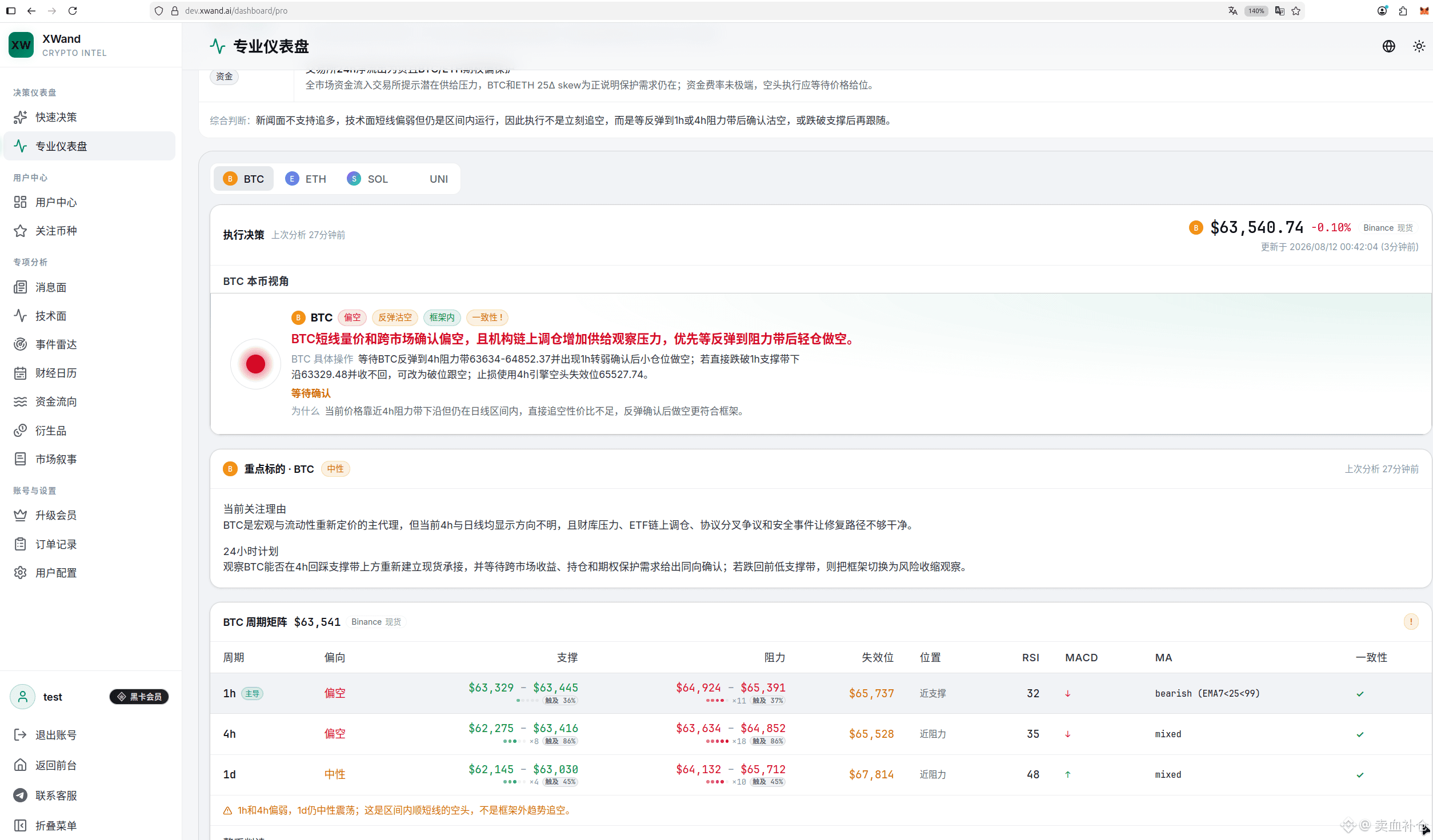The height and width of the screenshot is (840, 1433).
Task: Reload the page with refresh icon
Action: [73, 11]
